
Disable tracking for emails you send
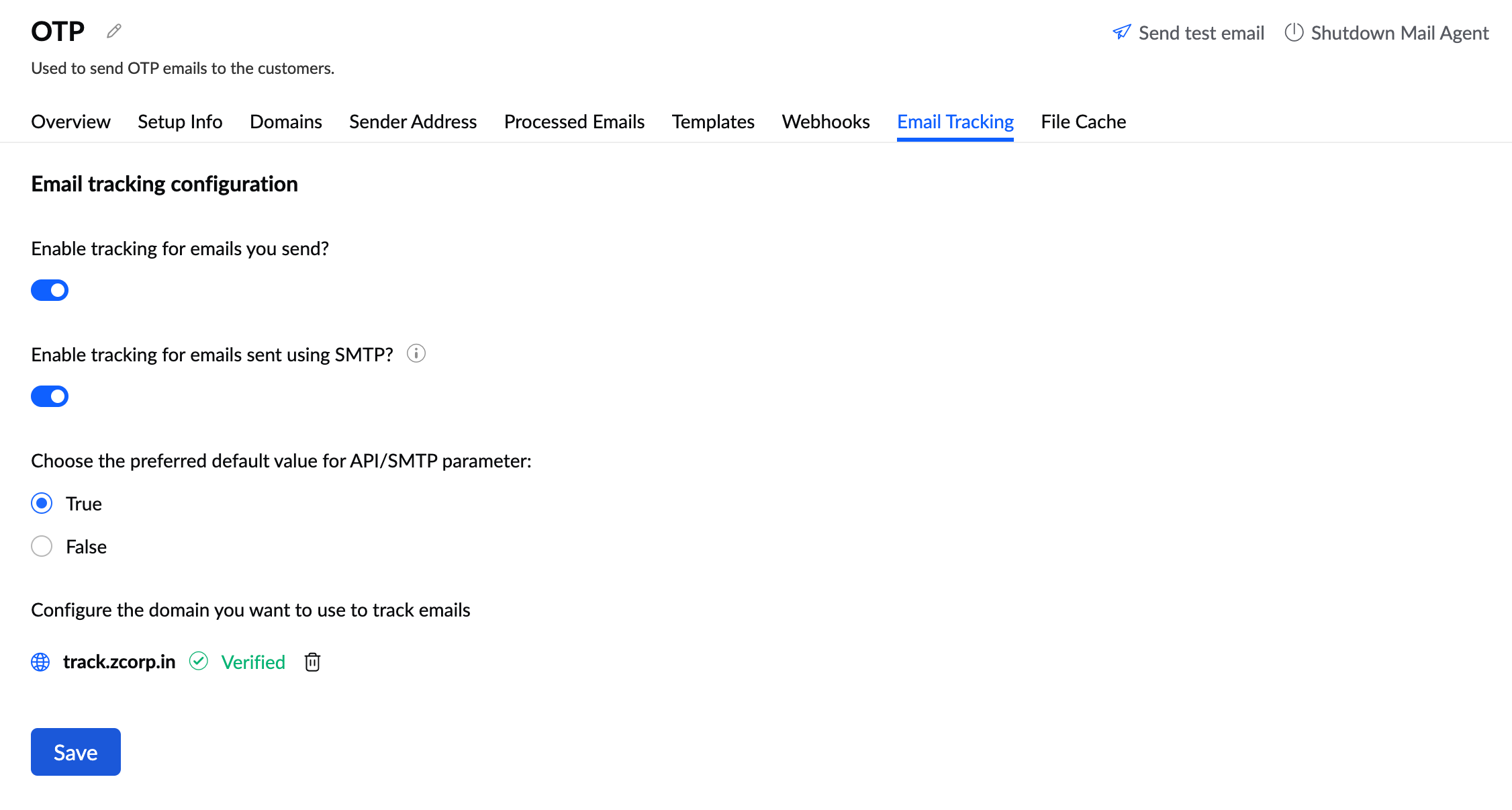(x=49, y=289)
